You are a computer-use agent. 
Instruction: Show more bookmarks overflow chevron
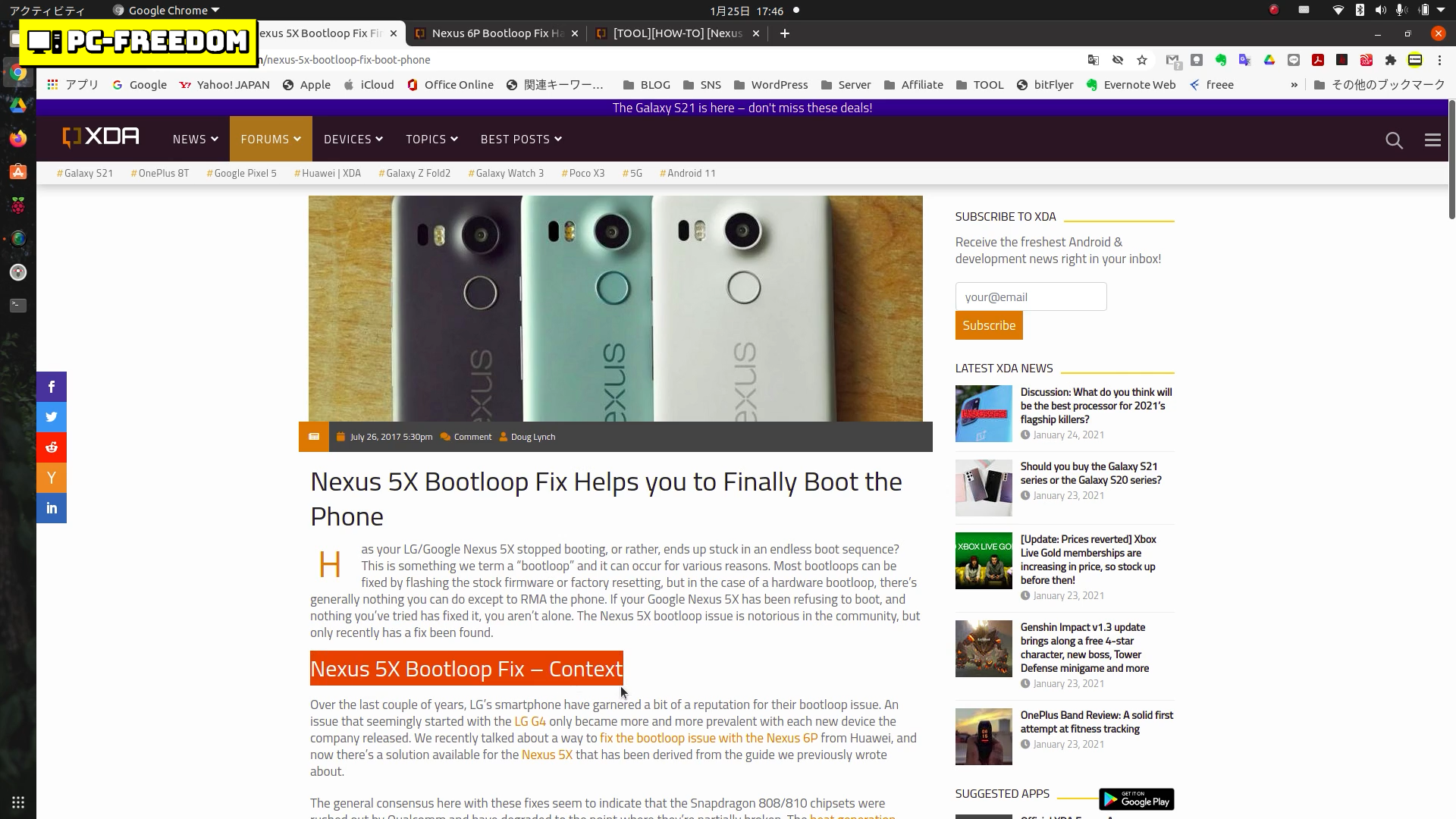1294,85
